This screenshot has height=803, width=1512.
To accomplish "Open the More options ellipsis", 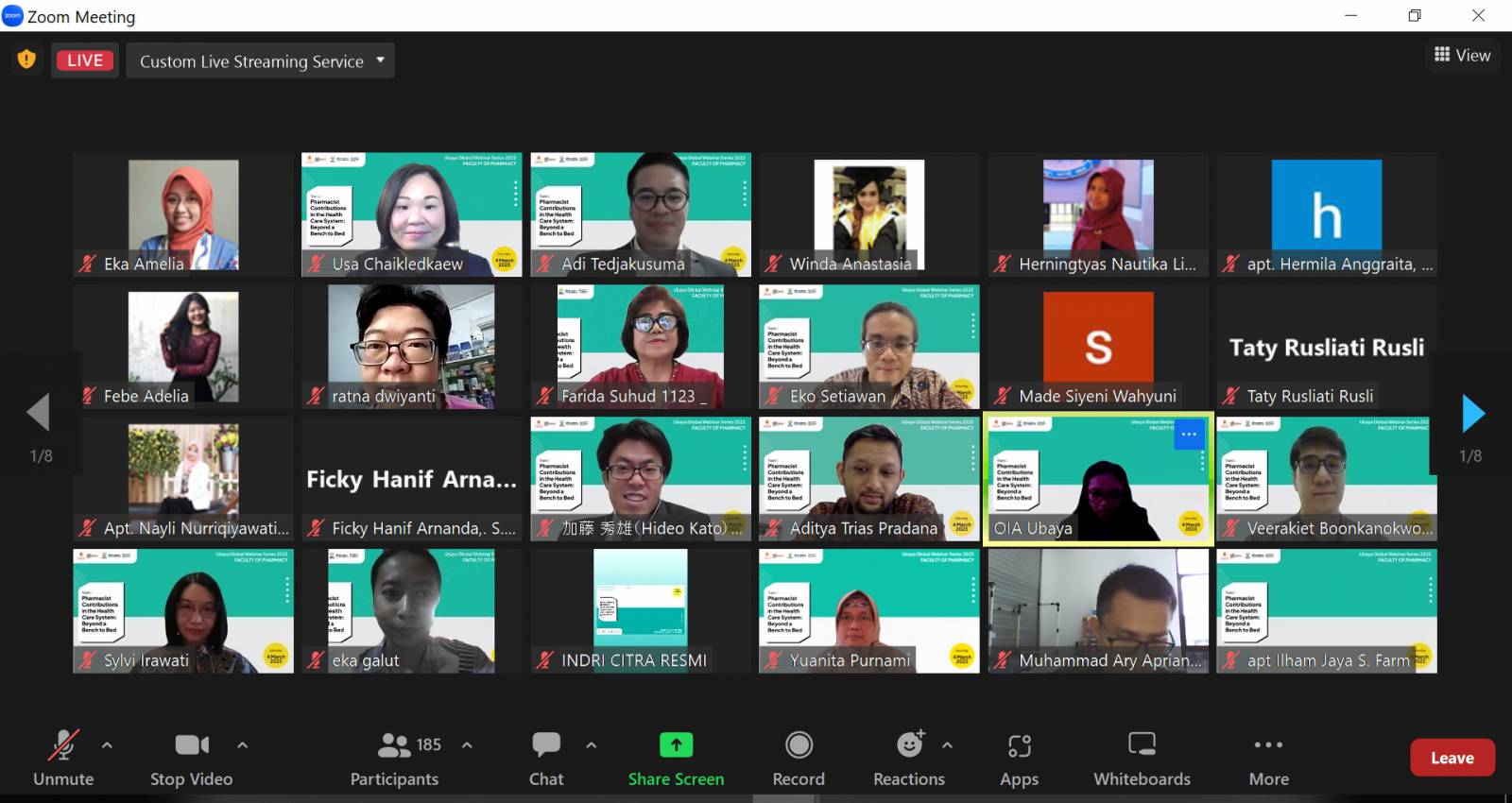I will [x=1268, y=745].
